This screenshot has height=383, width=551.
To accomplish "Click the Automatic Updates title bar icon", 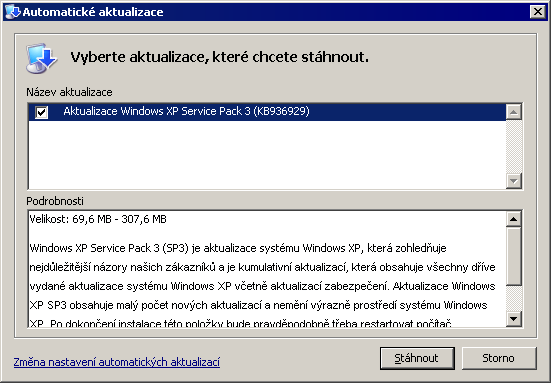I will point(13,12).
